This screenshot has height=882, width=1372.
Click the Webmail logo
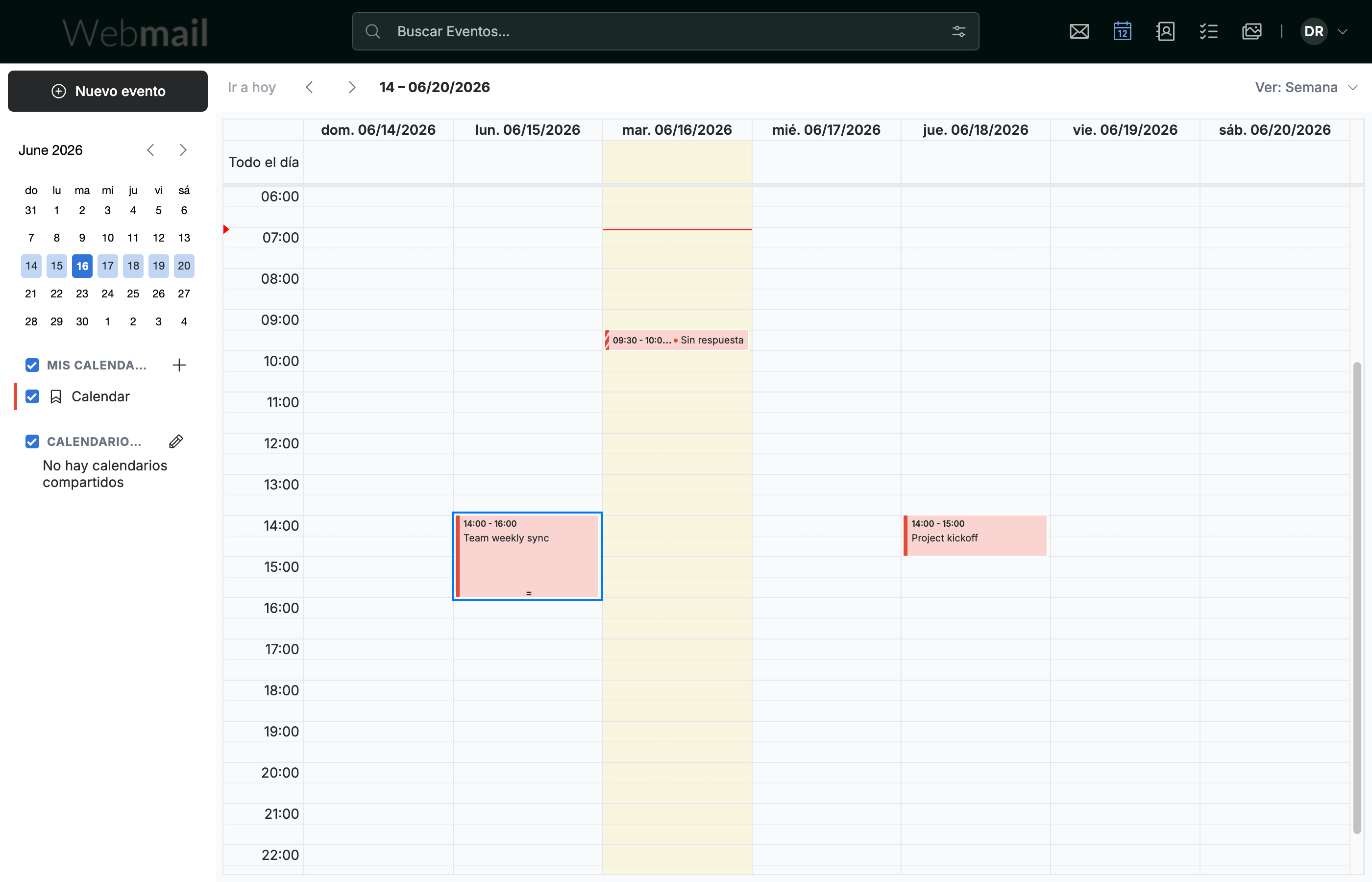135,32
